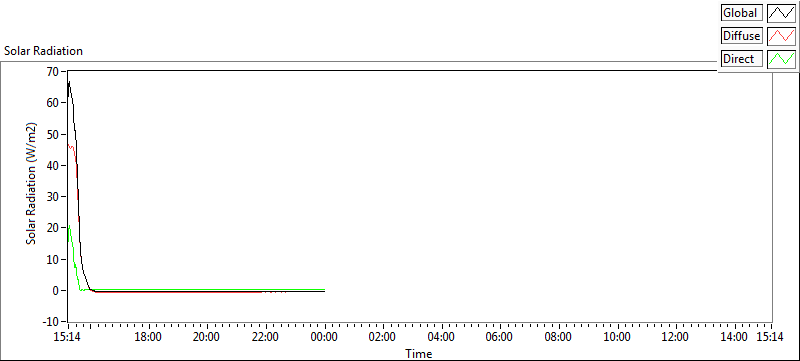The image size is (800, 361).
Task: Click the 40 y-axis tick label
Action: (54, 165)
